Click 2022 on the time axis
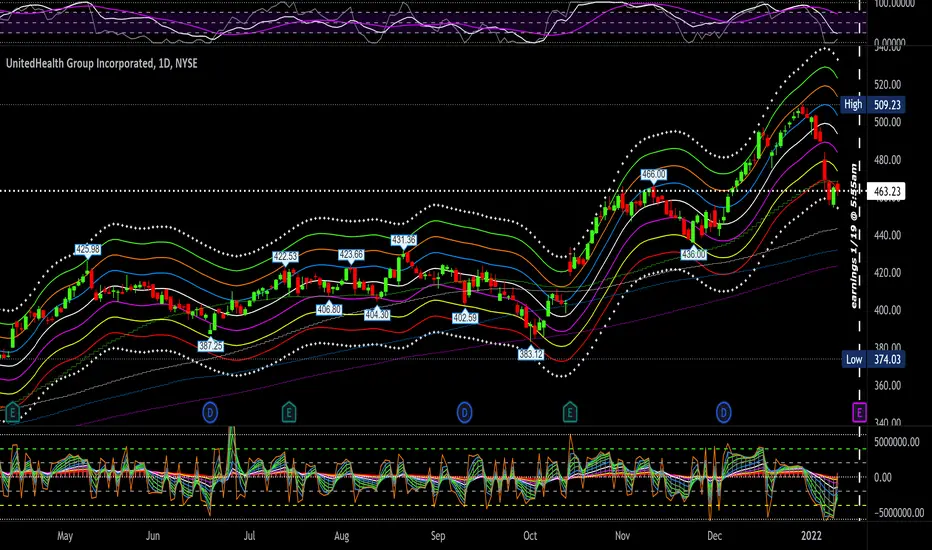 click(x=811, y=536)
